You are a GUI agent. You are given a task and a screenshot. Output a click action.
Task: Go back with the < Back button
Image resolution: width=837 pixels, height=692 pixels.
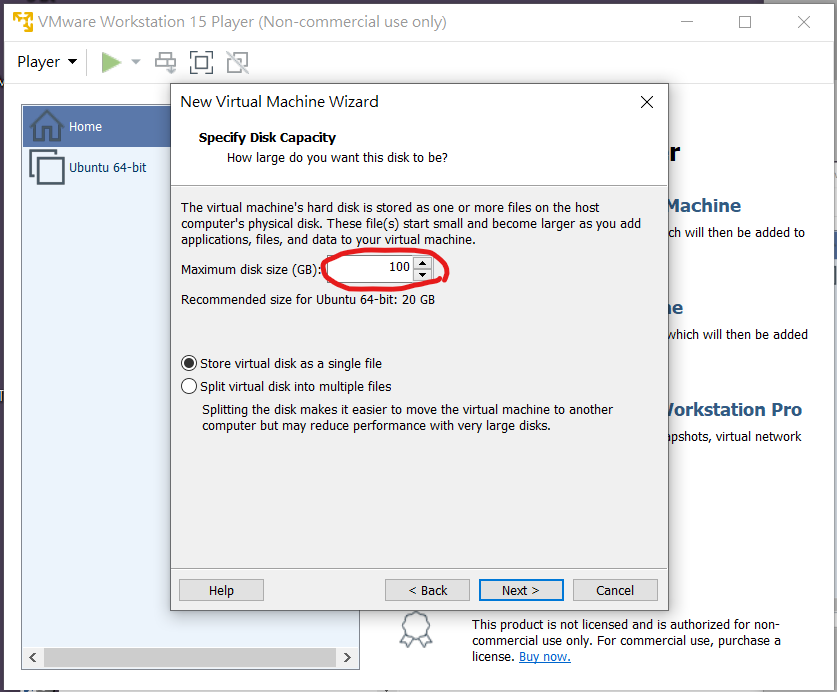[x=428, y=590]
